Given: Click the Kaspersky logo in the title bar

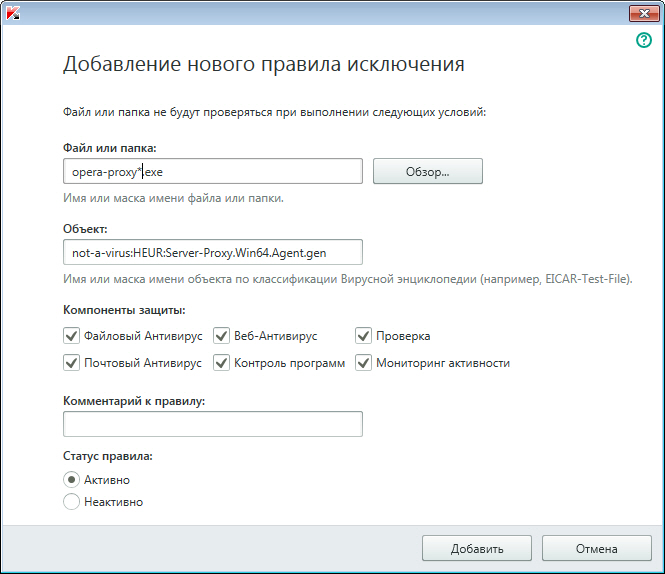Looking at the screenshot, I should 15,13.
